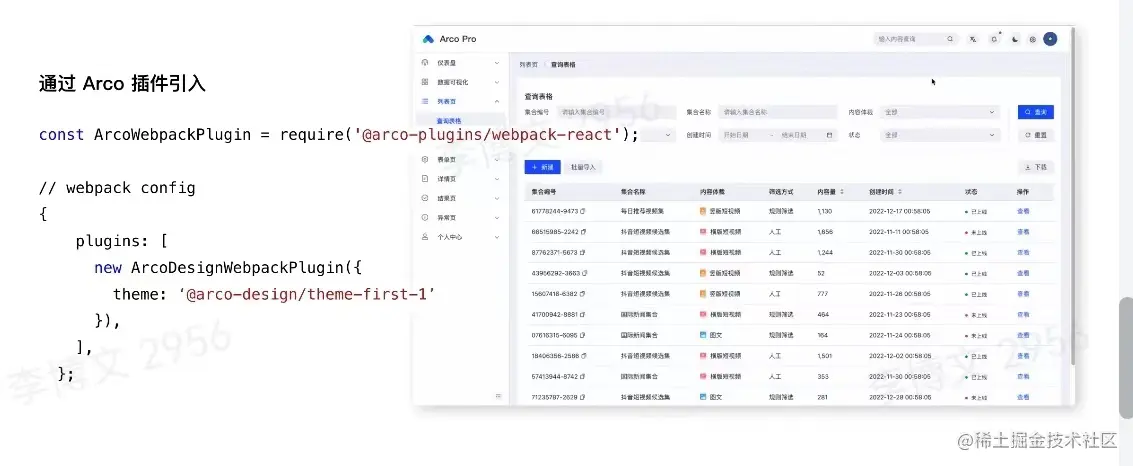Expand the 仪表盘 menu chevron
The width and height of the screenshot is (1133, 466).
497,63
